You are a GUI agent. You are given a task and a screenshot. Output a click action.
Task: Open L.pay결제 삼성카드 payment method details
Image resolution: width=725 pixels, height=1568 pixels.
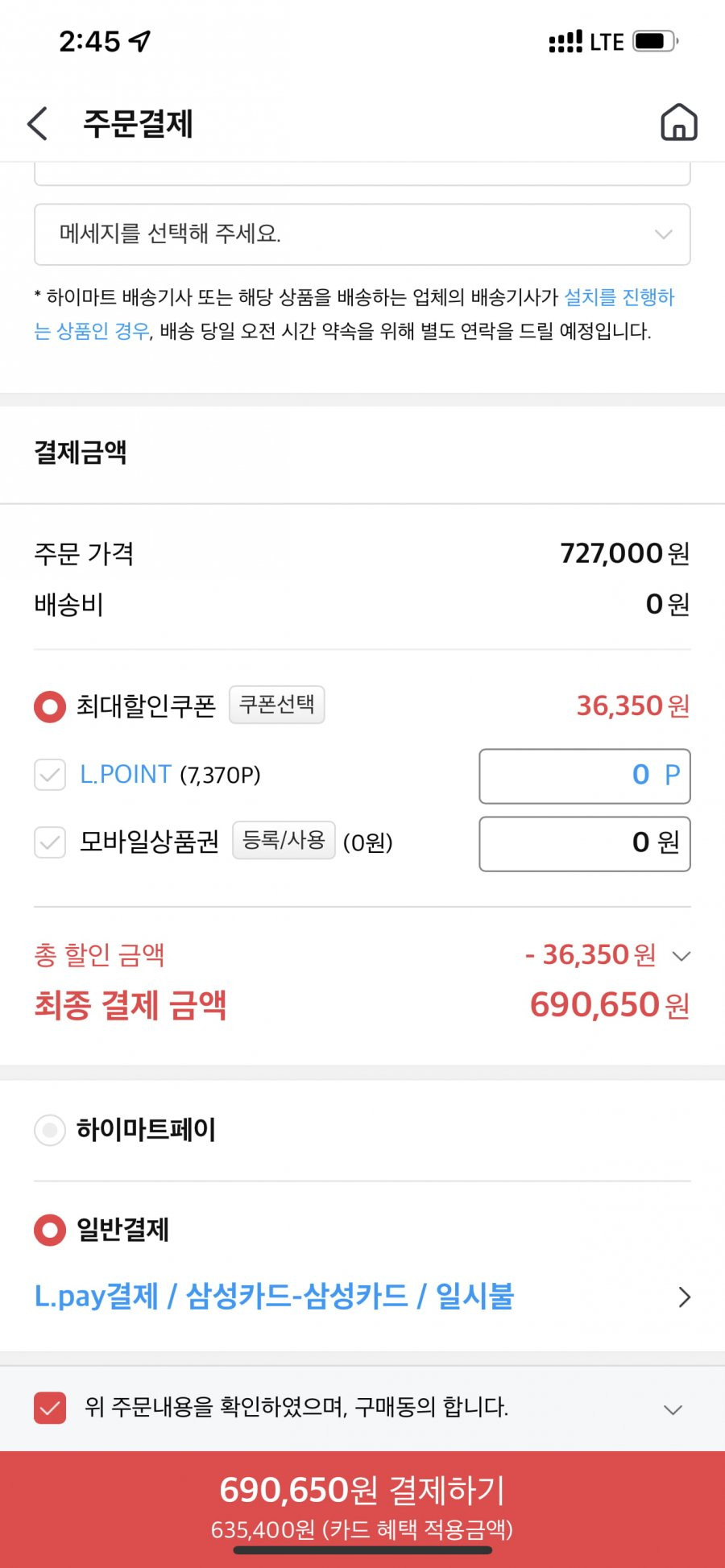coord(362,1297)
